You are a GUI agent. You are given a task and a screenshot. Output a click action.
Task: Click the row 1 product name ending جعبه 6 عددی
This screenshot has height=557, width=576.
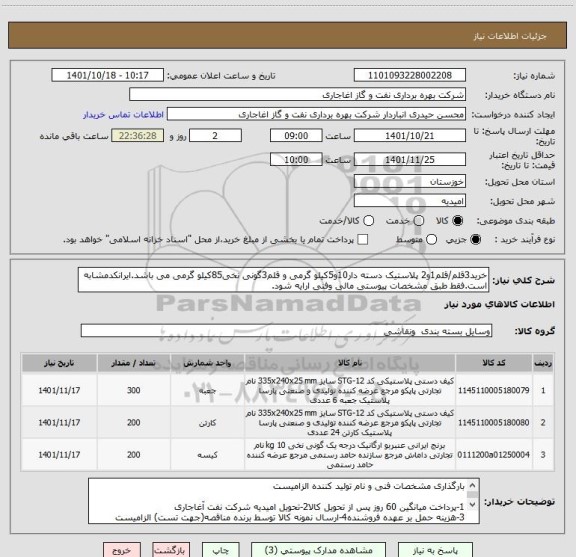click(350, 390)
